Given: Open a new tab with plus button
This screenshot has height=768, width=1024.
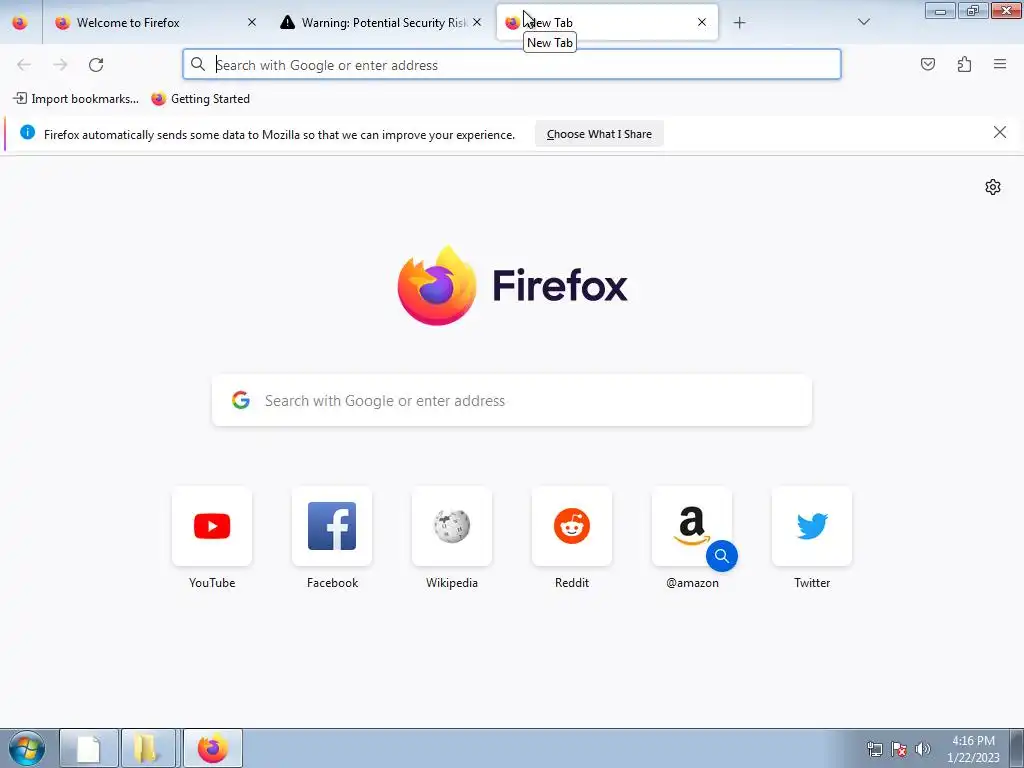Looking at the screenshot, I should 739,23.
